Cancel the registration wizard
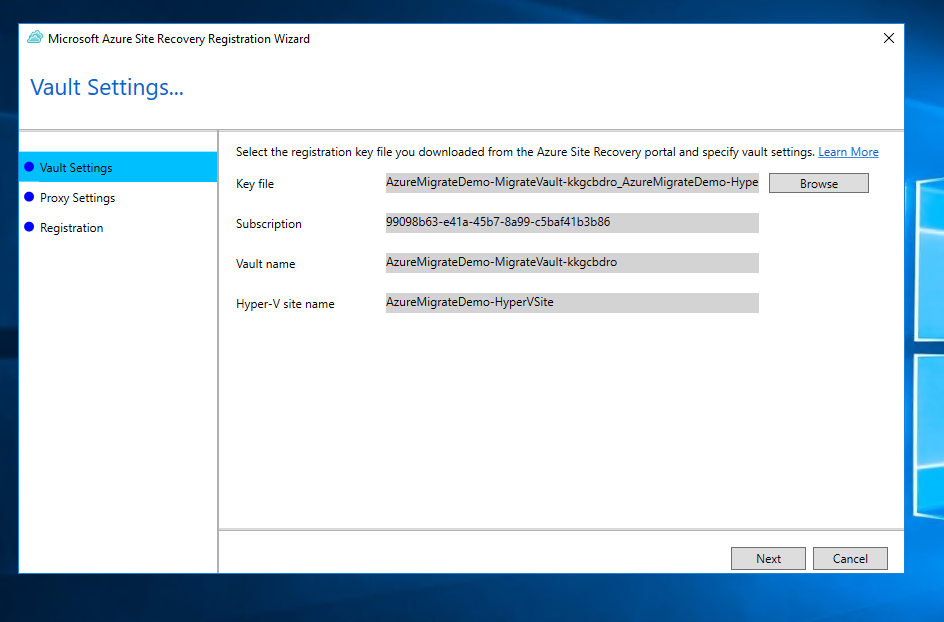The image size is (944, 622). (x=850, y=558)
